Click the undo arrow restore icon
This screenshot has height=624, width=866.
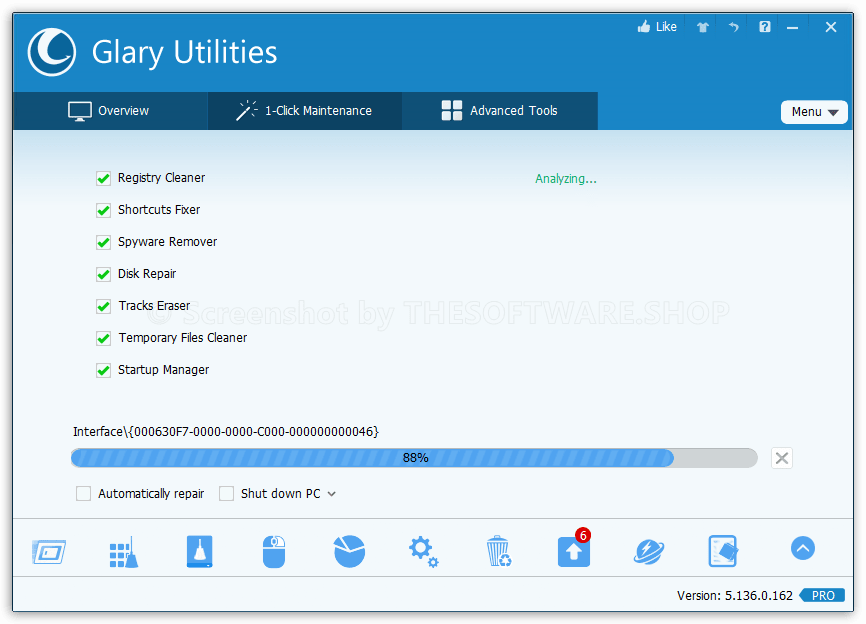733,27
